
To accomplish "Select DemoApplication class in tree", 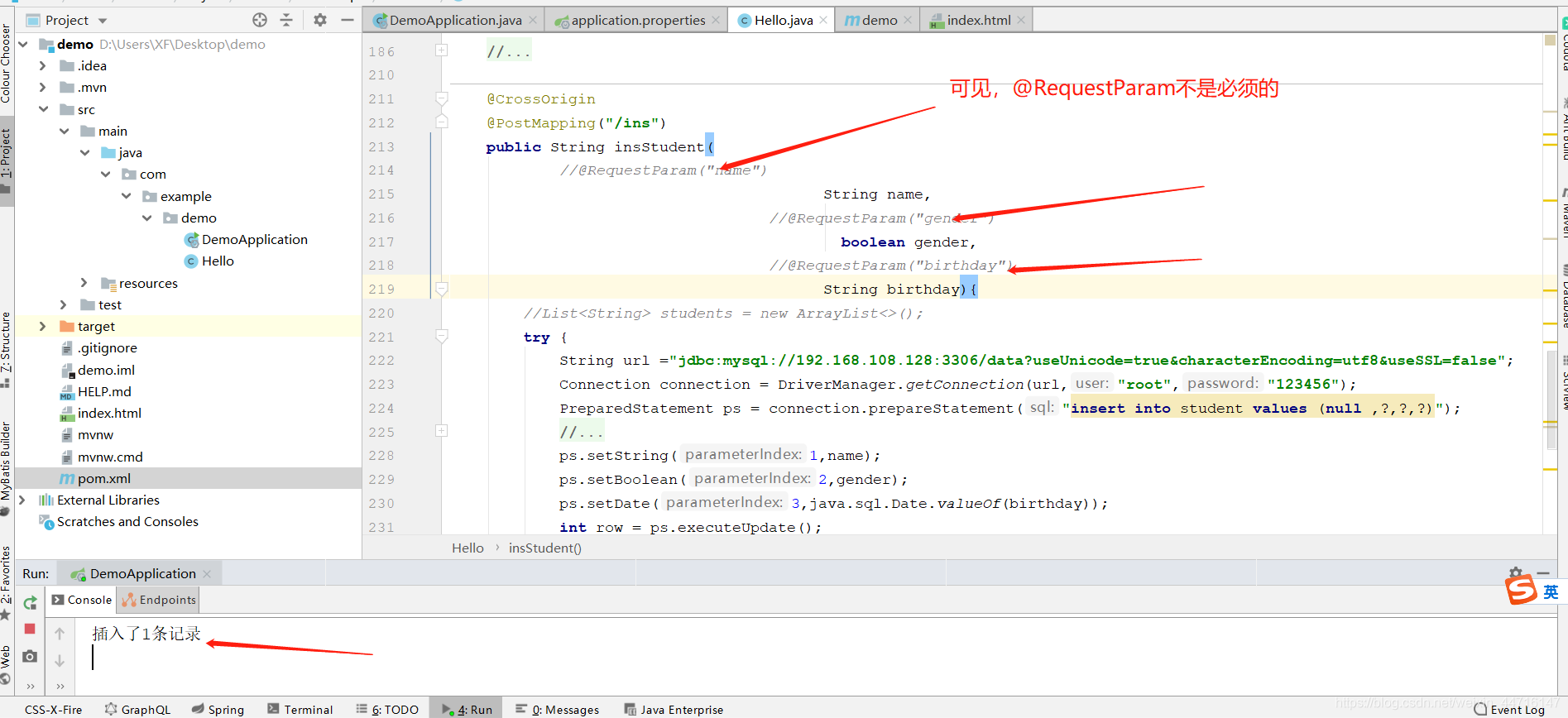I will point(246,239).
